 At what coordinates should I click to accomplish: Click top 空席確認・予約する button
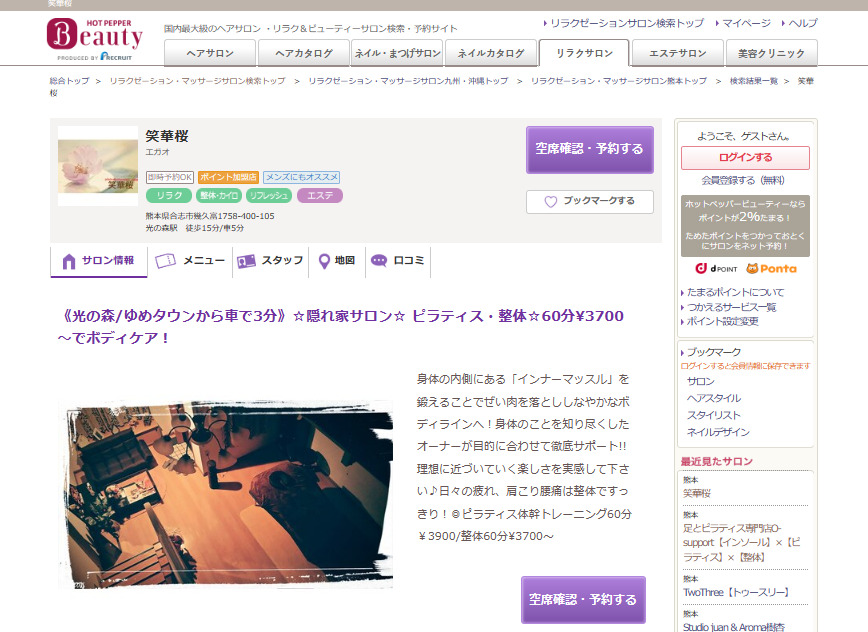tap(590, 149)
